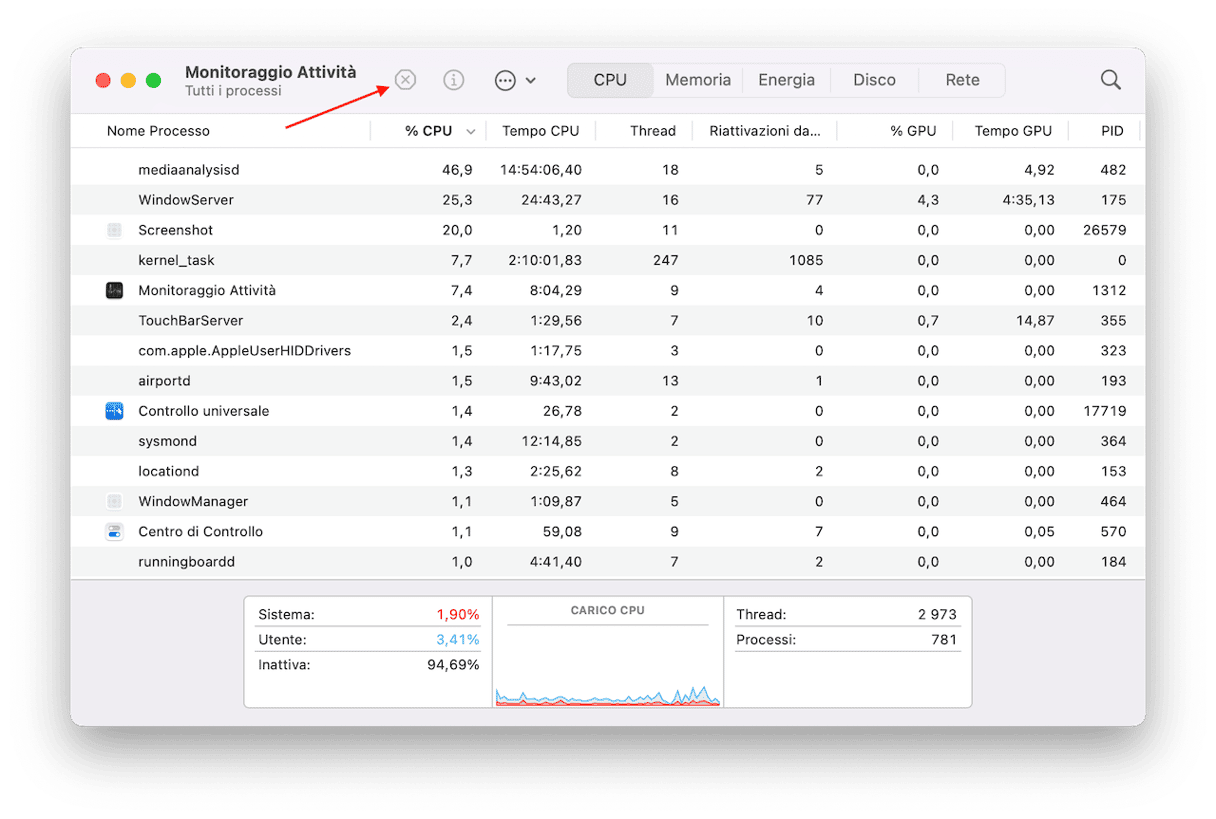Zoom with the green window button
Viewport: 1216px width, 819px height.
(153, 80)
